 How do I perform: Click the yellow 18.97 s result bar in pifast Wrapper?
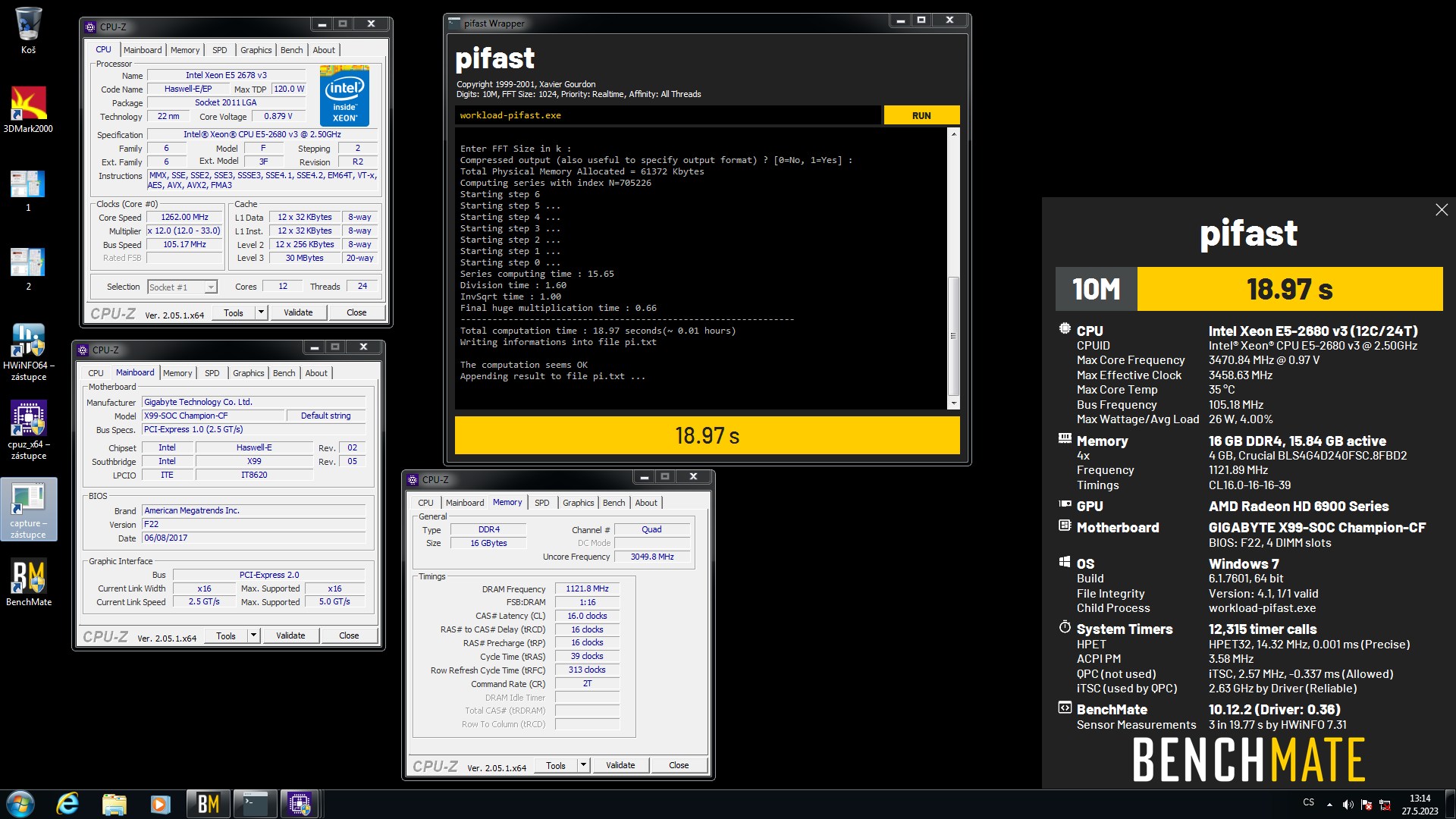707,435
